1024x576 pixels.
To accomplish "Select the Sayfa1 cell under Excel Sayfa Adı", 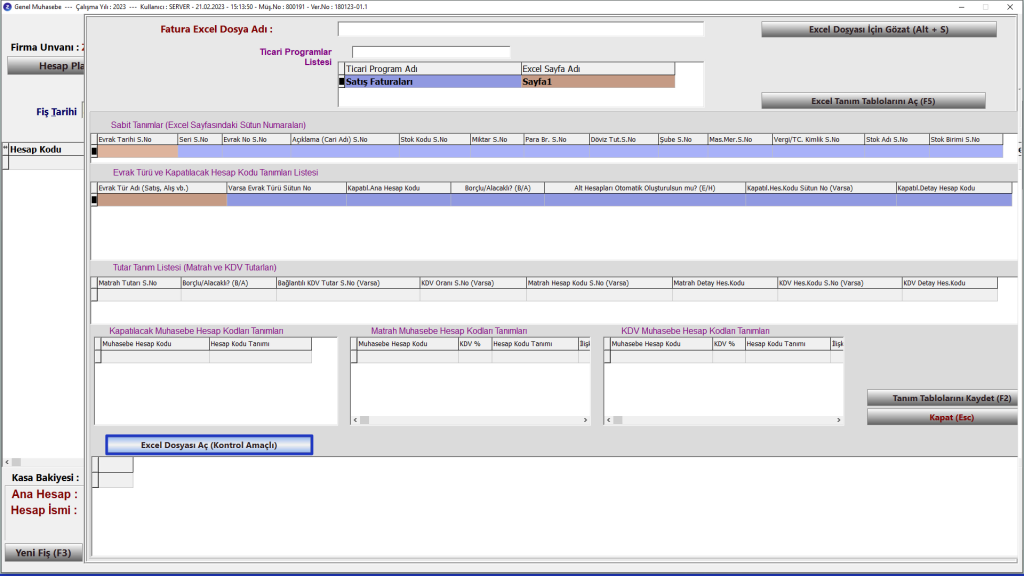I will (597, 82).
